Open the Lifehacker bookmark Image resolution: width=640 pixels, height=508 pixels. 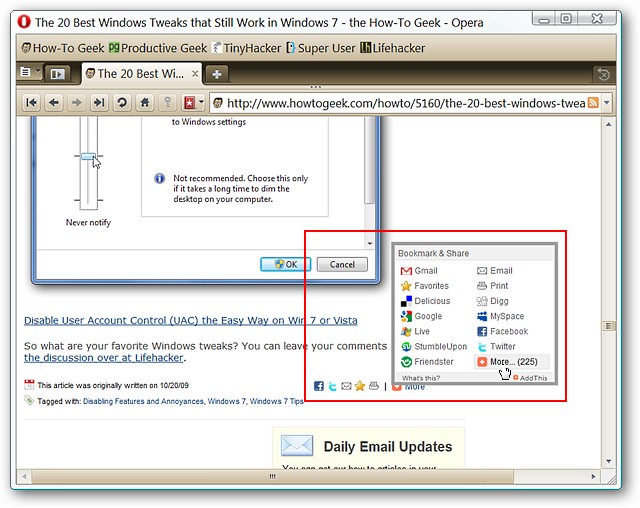[393, 48]
